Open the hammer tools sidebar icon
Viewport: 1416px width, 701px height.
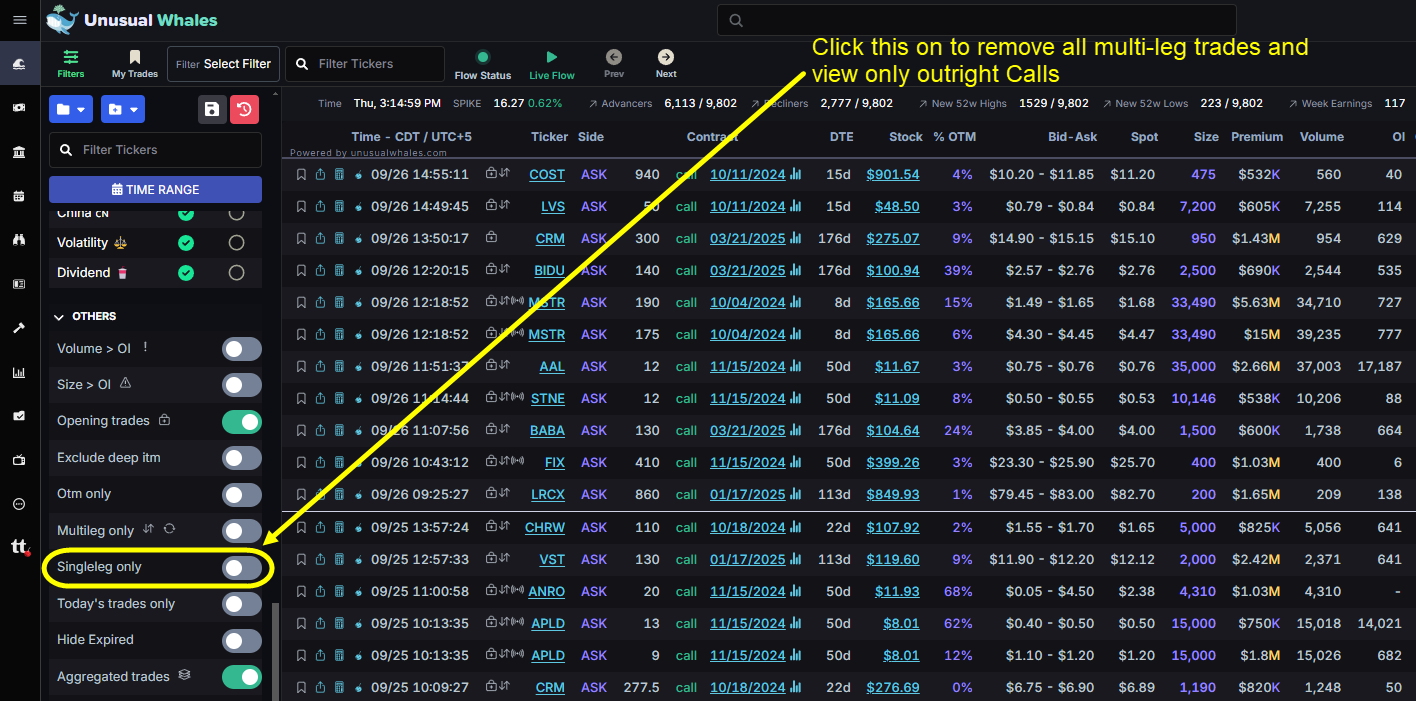[x=19, y=328]
